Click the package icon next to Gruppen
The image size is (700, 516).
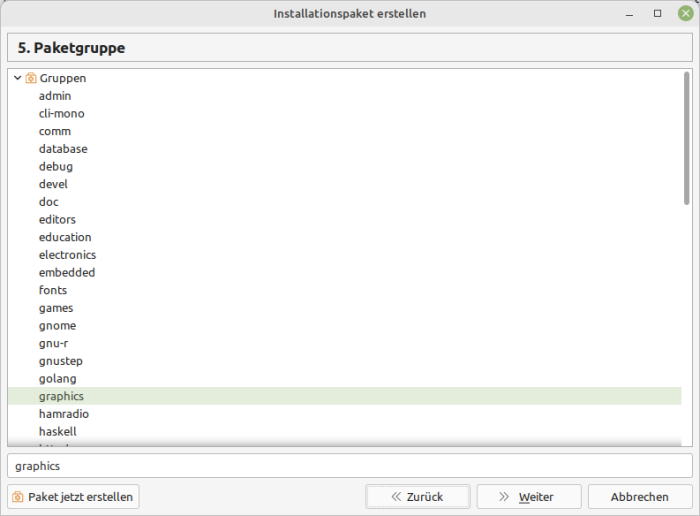30,78
